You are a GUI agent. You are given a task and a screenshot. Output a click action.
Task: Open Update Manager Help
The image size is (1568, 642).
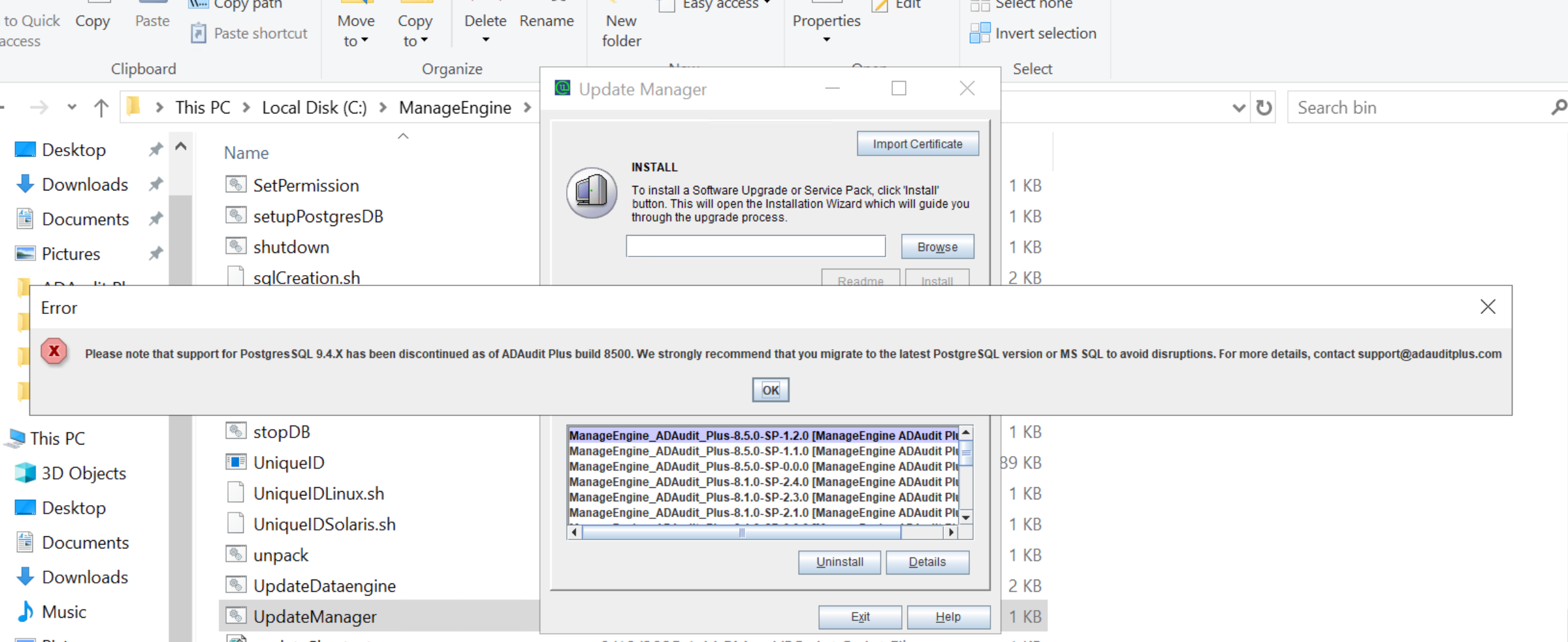tap(948, 617)
